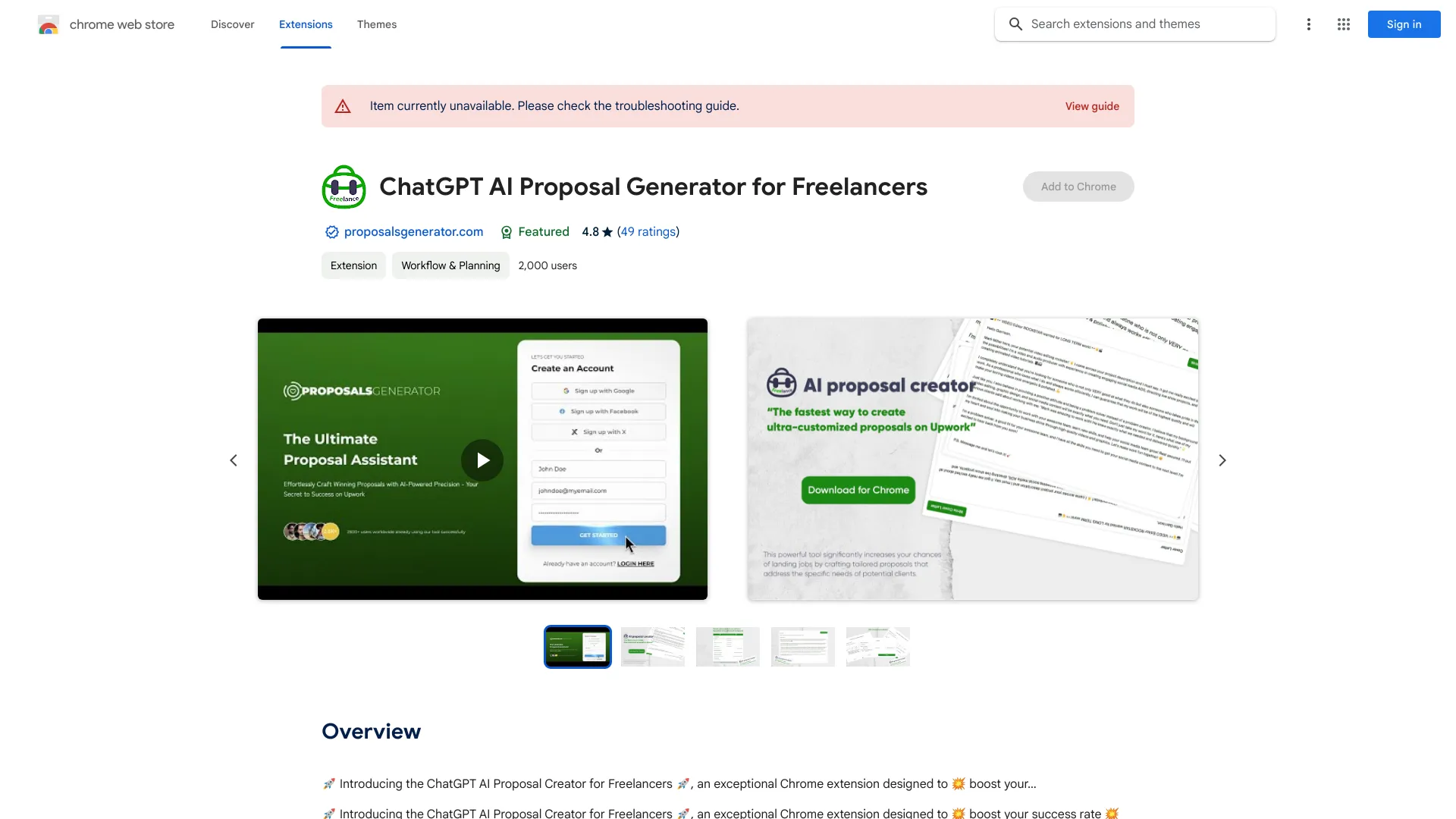Image resolution: width=1456 pixels, height=819 pixels.
Task: Click the search magnifier icon in top bar
Action: tap(1016, 24)
